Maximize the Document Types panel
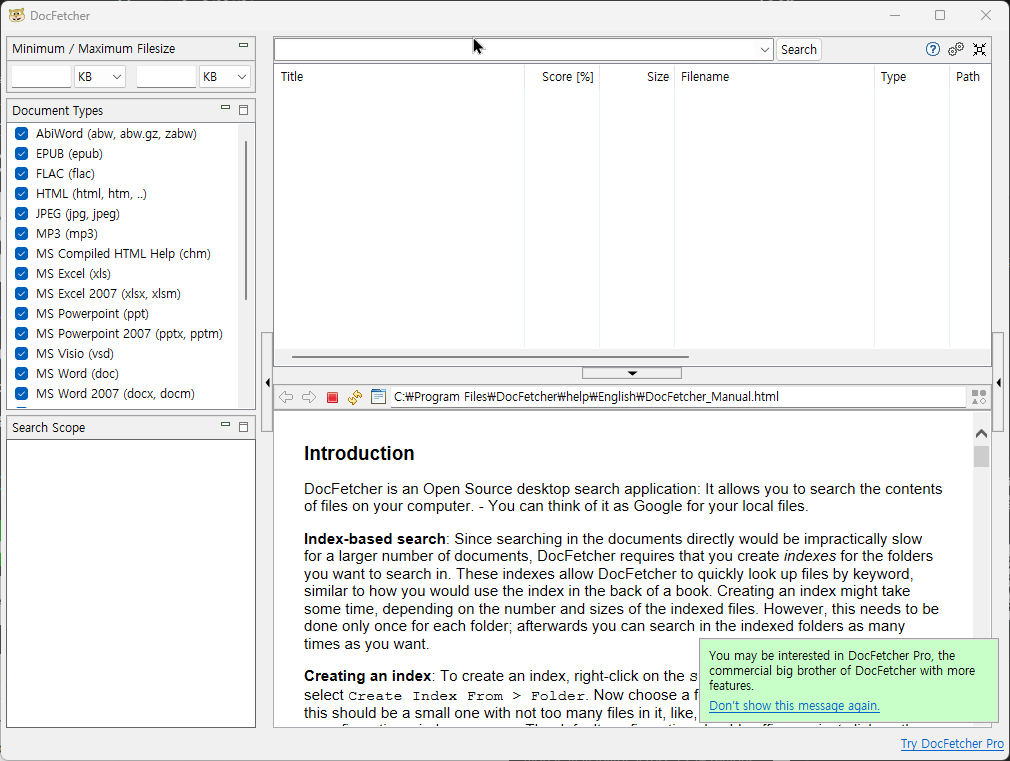Screen dimensions: 1010x761 click(243, 110)
